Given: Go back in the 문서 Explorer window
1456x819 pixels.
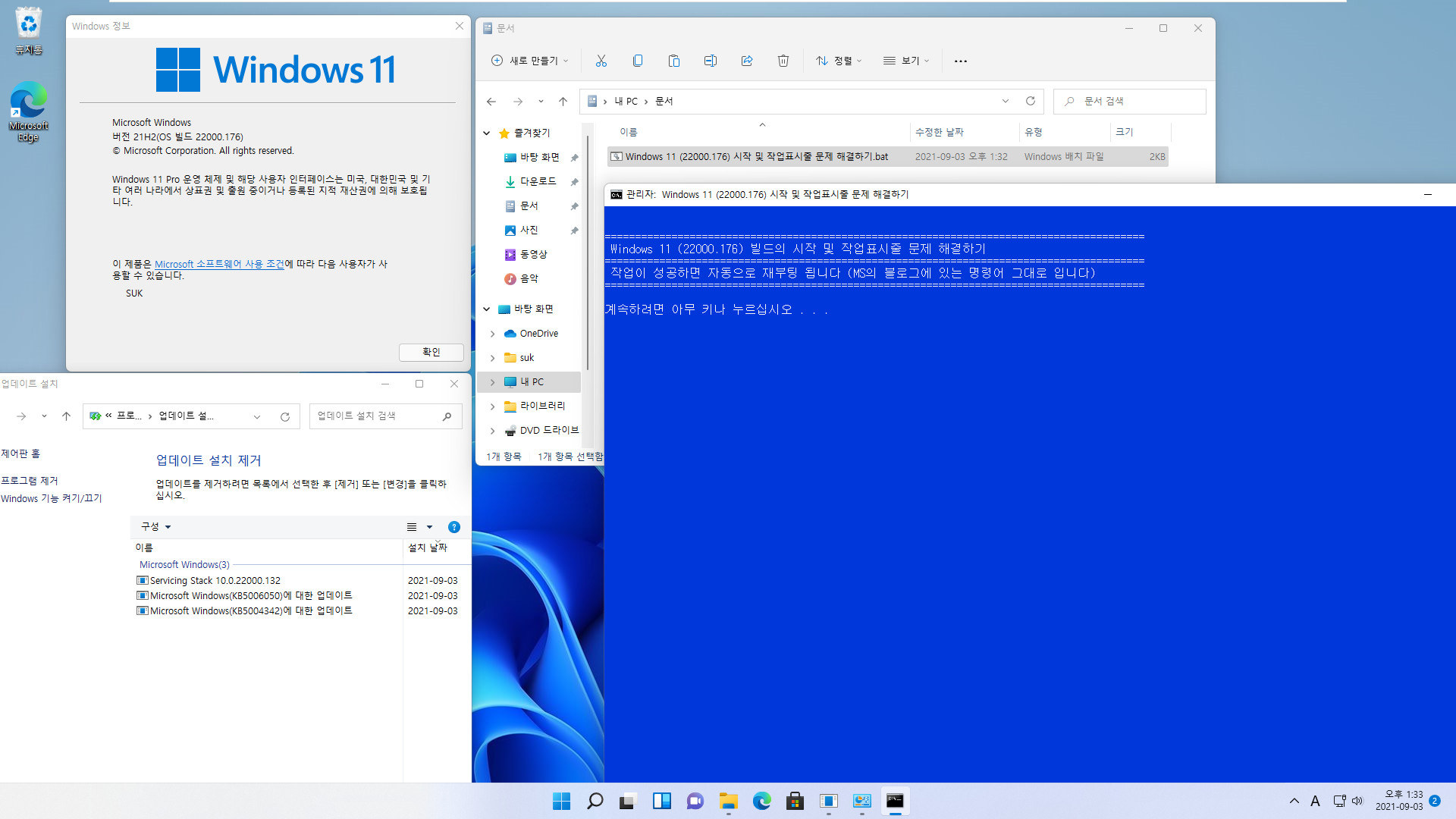Looking at the screenshot, I should pos(491,102).
